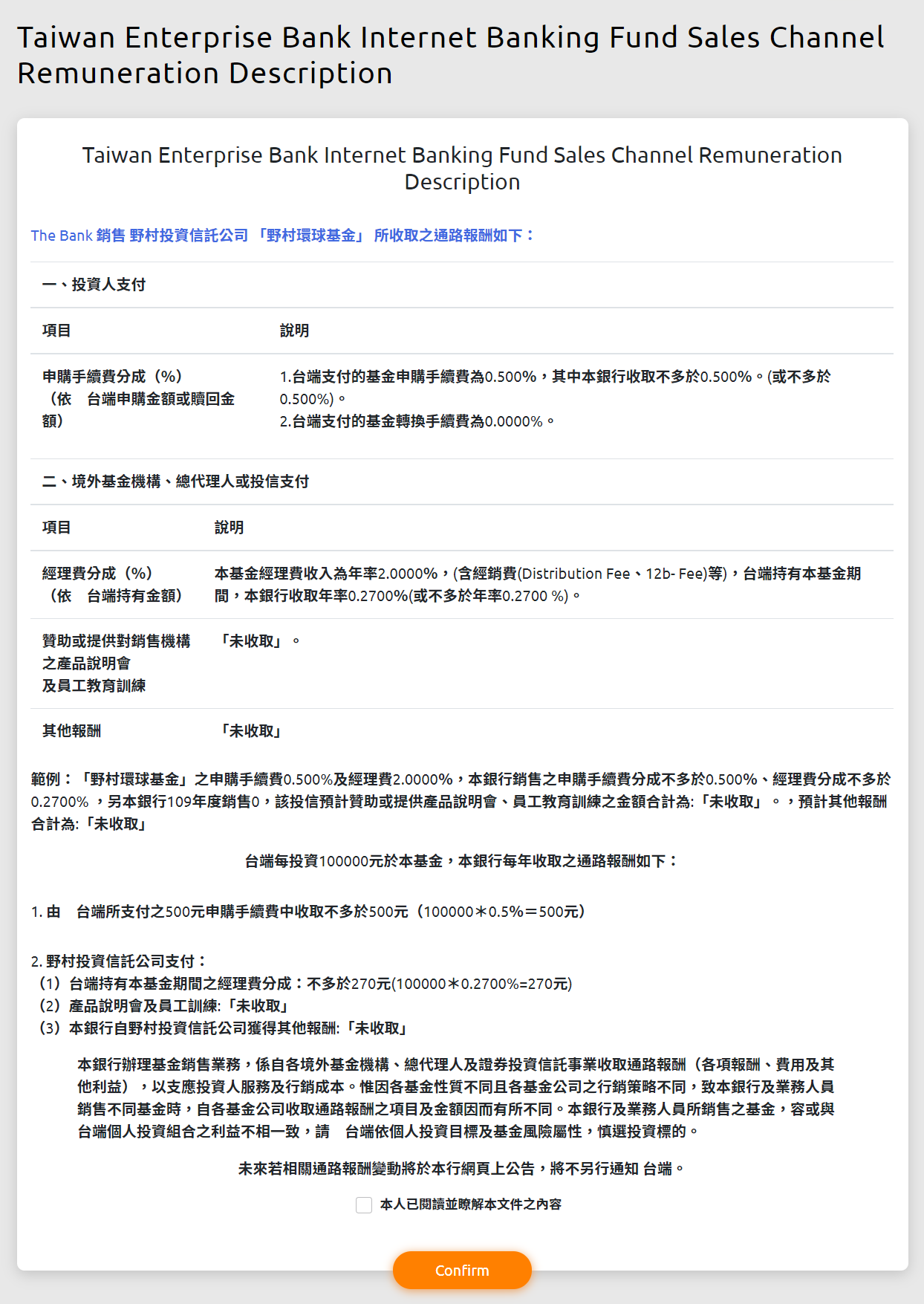Image resolution: width=924 pixels, height=1304 pixels.
Task: Select the 贊助或提供對銷售機構之產品說明會 row label
Action: (x=116, y=664)
